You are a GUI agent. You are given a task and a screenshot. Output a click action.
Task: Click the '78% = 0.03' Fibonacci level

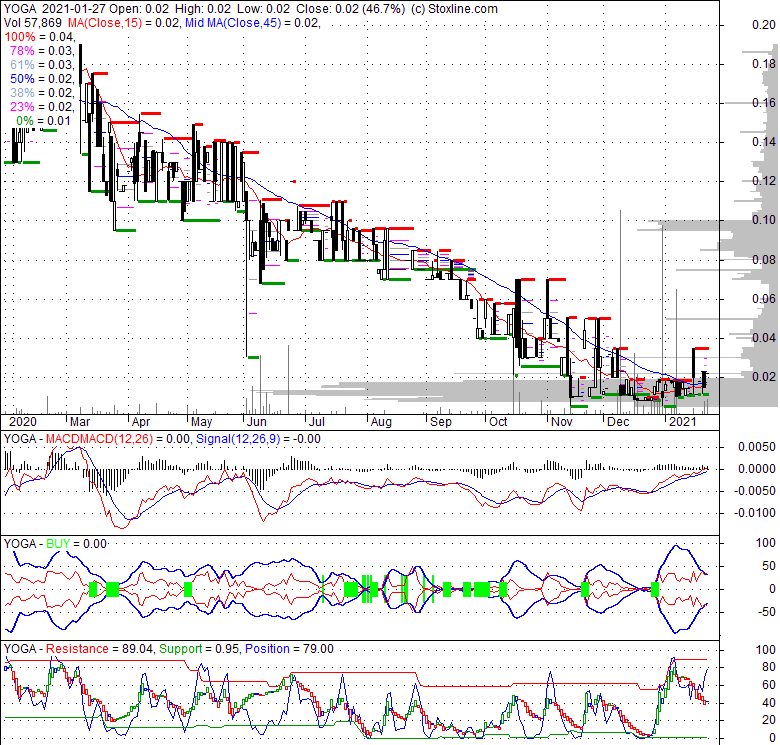click(x=42, y=51)
